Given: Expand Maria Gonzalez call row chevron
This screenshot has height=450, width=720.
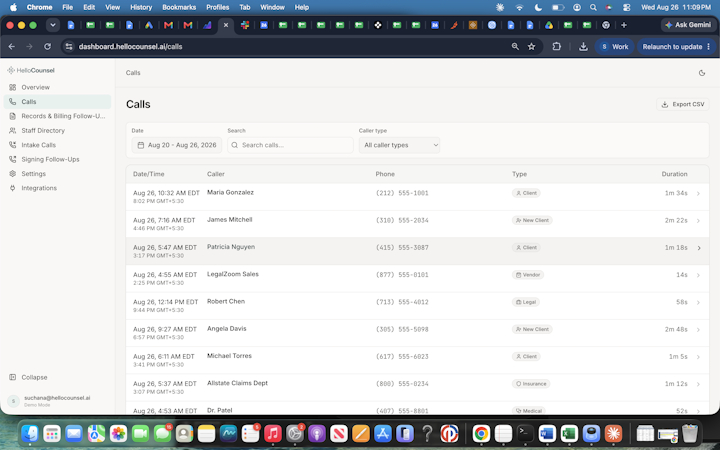Looking at the screenshot, I should point(698,193).
